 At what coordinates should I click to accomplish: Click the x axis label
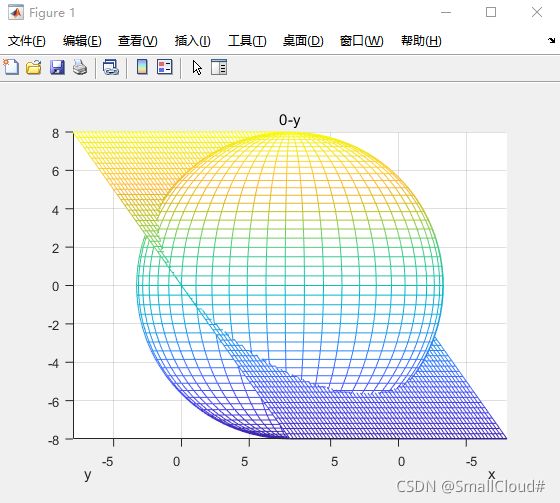click(x=491, y=474)
